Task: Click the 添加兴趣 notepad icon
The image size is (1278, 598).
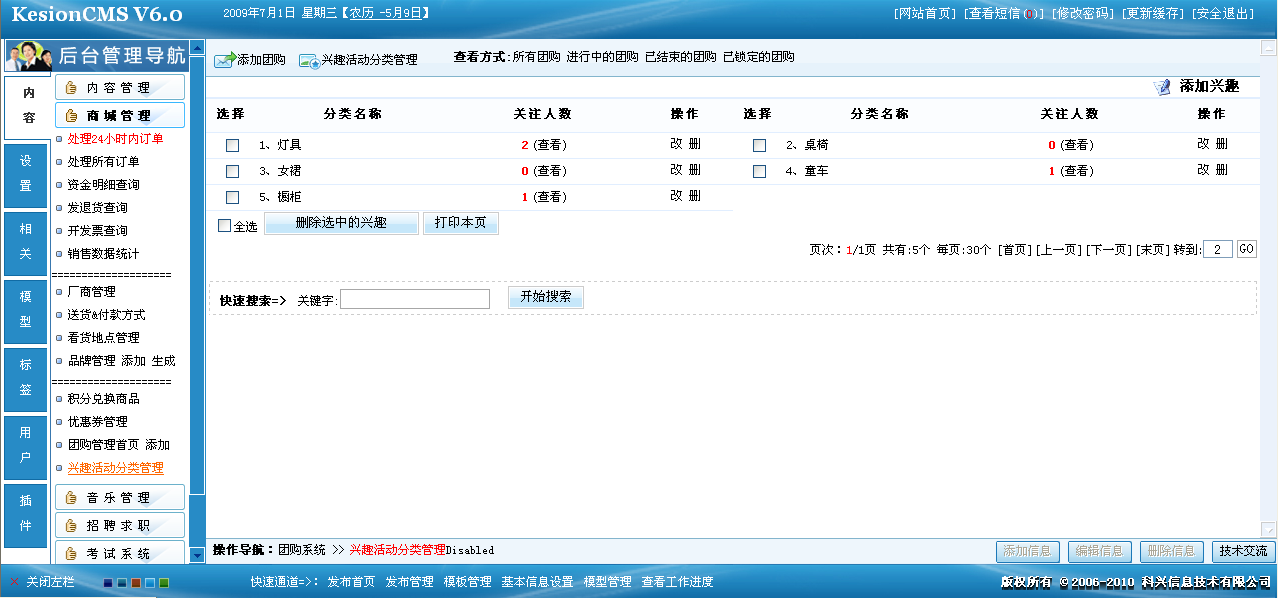Action: [1162, 87]
